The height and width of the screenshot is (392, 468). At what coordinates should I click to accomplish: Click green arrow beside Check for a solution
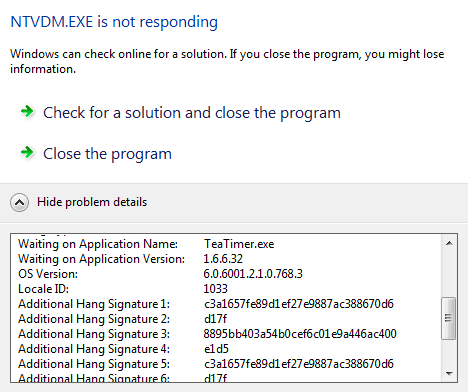point(27,111)
